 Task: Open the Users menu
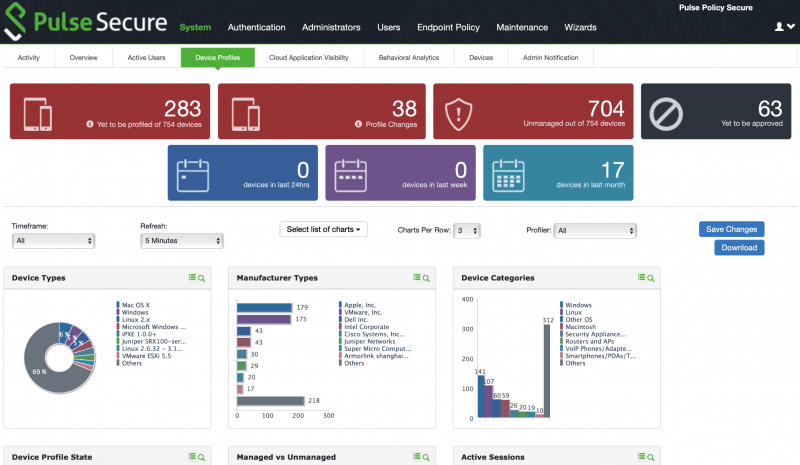(389, 28)
